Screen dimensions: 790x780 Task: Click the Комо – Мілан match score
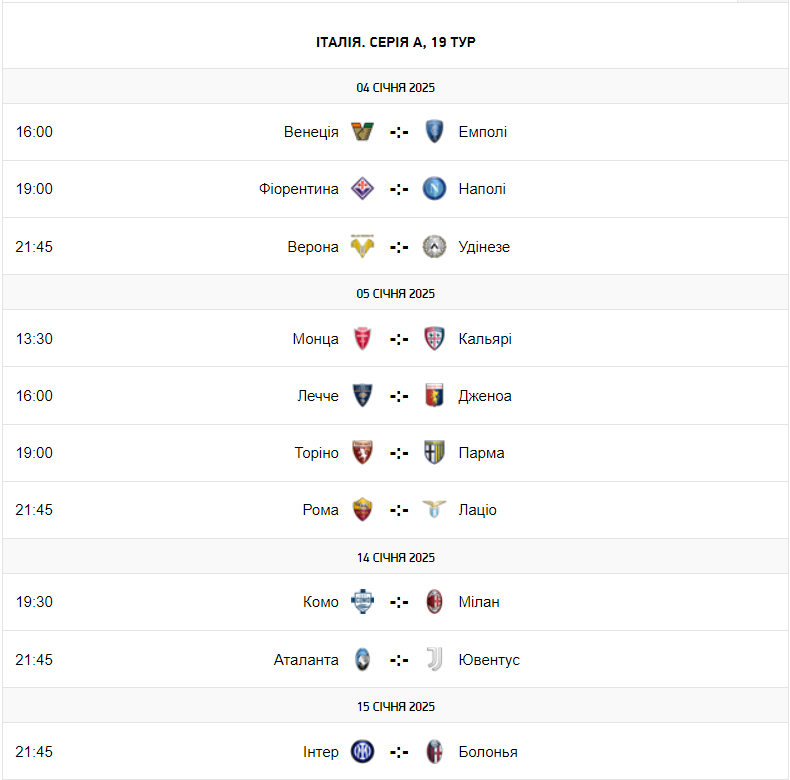pyautogui.click(x=399, y=602)
